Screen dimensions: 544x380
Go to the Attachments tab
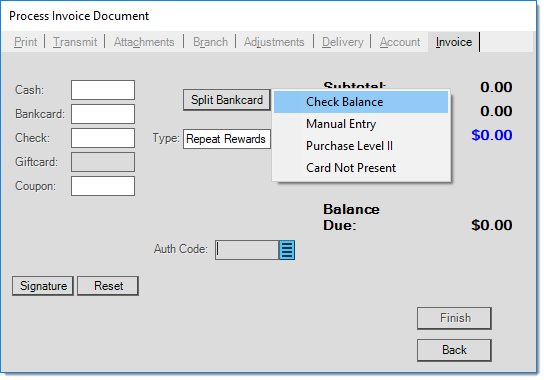point(144,42)
